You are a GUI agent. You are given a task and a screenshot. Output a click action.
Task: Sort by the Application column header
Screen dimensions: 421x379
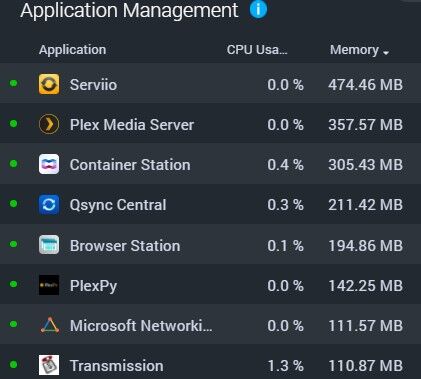[x=72, y=50]
